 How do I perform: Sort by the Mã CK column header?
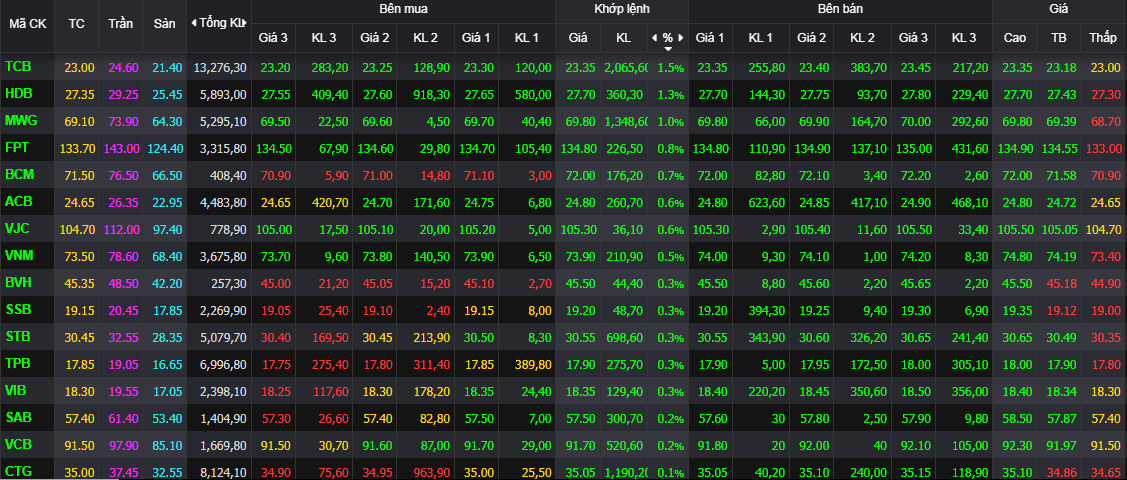pos(27,23)
